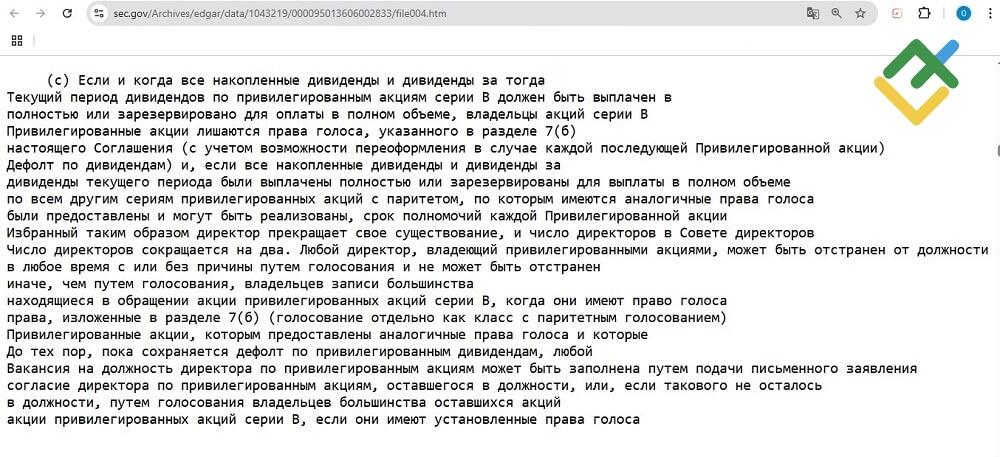Click the line starting "в любое время с или без"

pyautogui.click(x=304, y=266)
